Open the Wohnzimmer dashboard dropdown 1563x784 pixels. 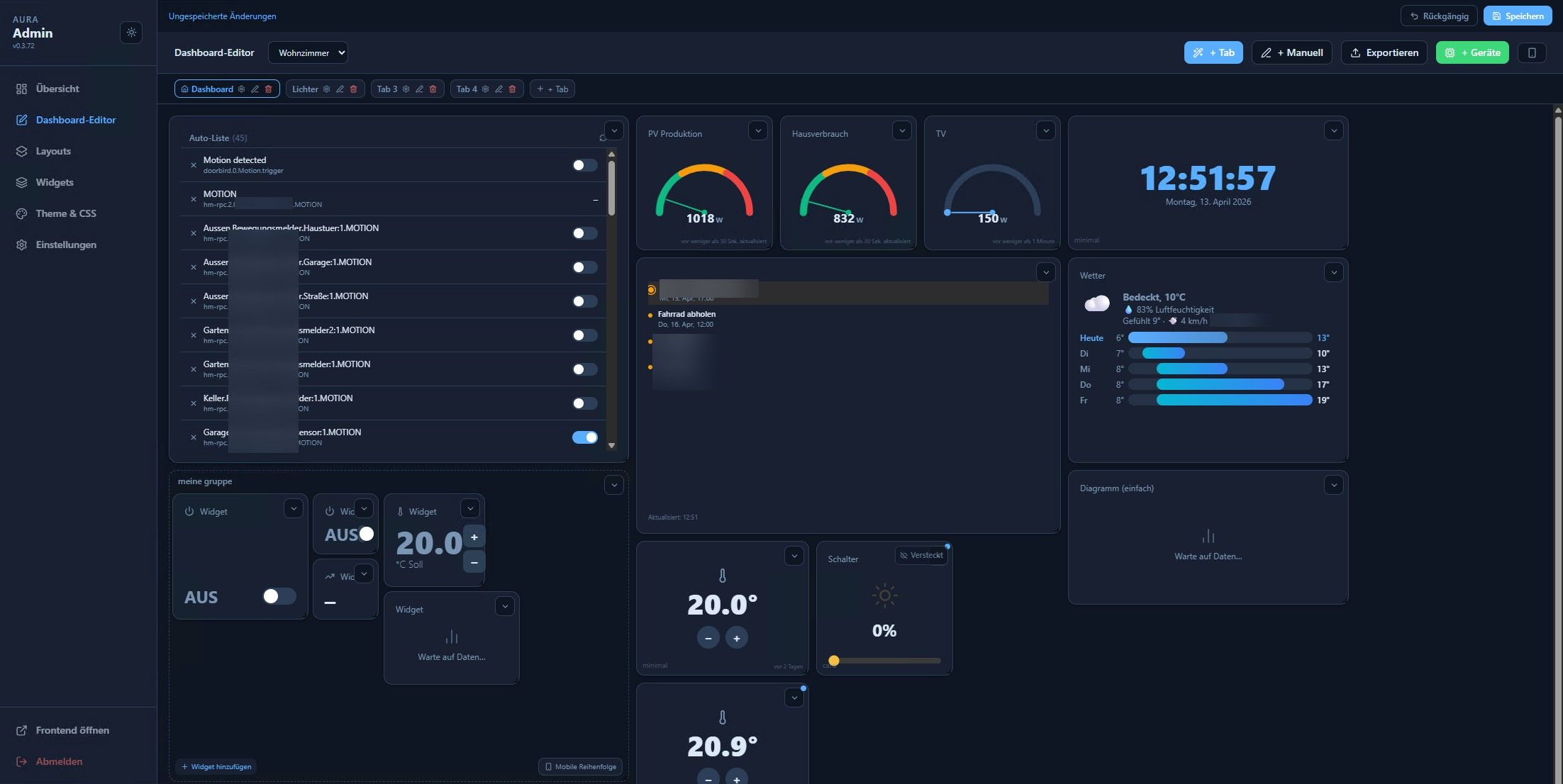[308, 52]
